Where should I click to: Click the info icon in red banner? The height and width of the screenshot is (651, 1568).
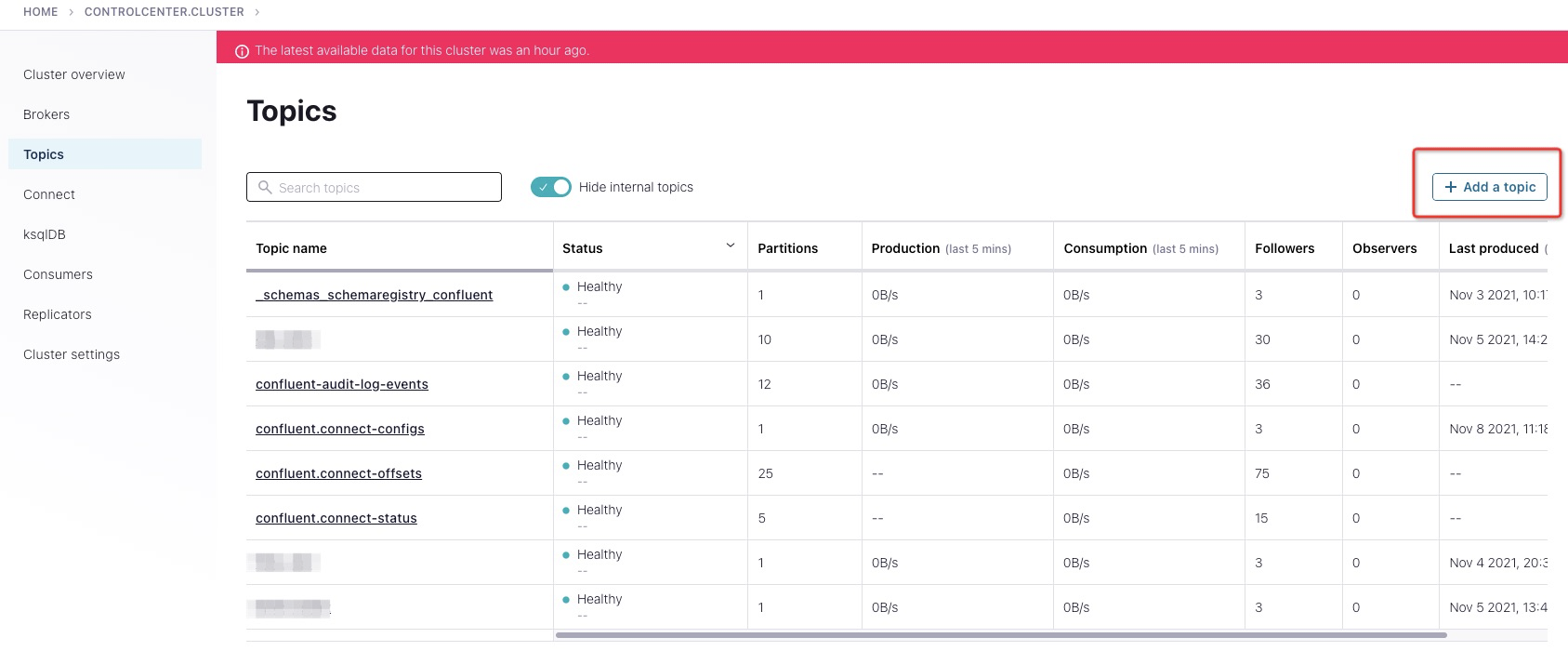click(242, 51)
